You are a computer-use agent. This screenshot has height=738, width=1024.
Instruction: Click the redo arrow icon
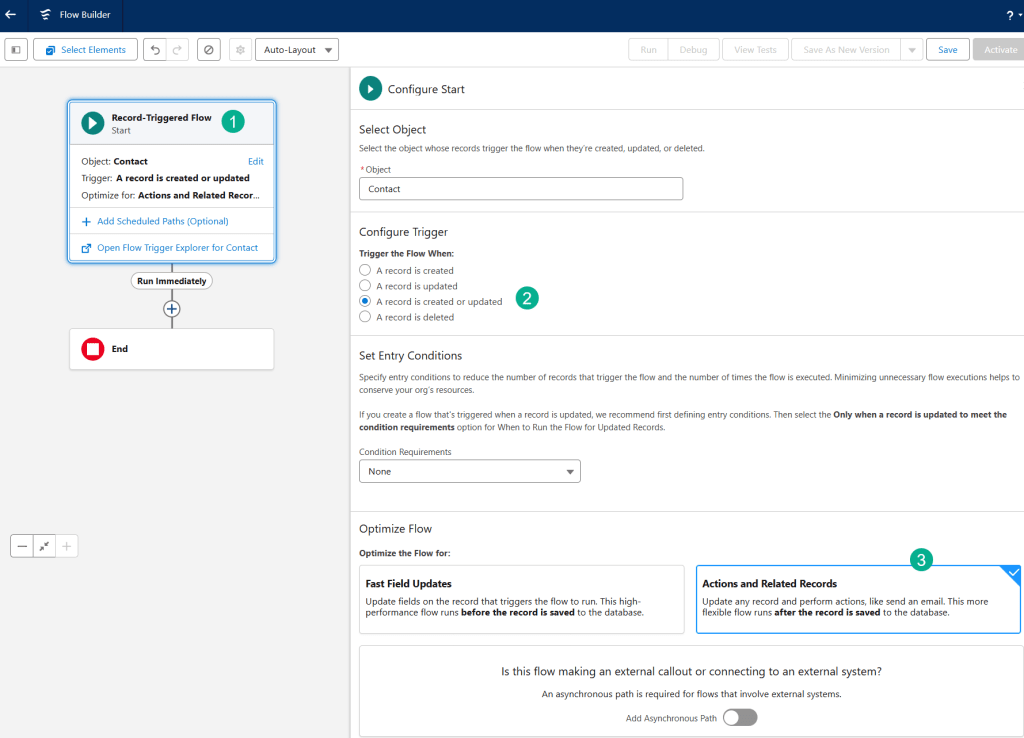(x=177, y=50)
